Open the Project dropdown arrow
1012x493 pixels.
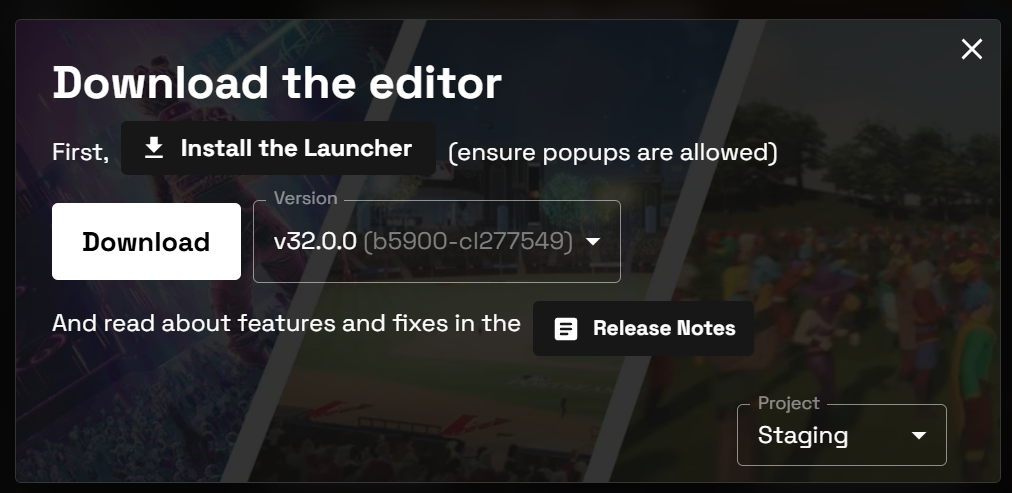click(918, 436)
